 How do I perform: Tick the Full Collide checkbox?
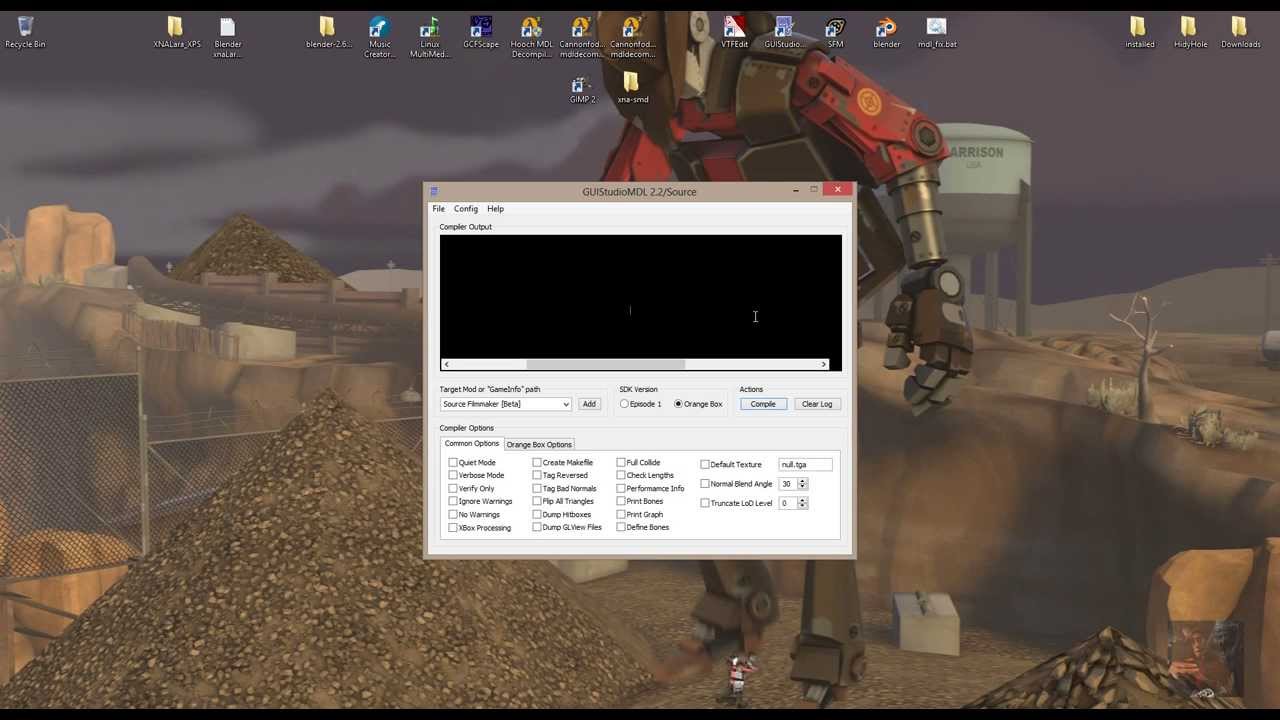[621, 463]
